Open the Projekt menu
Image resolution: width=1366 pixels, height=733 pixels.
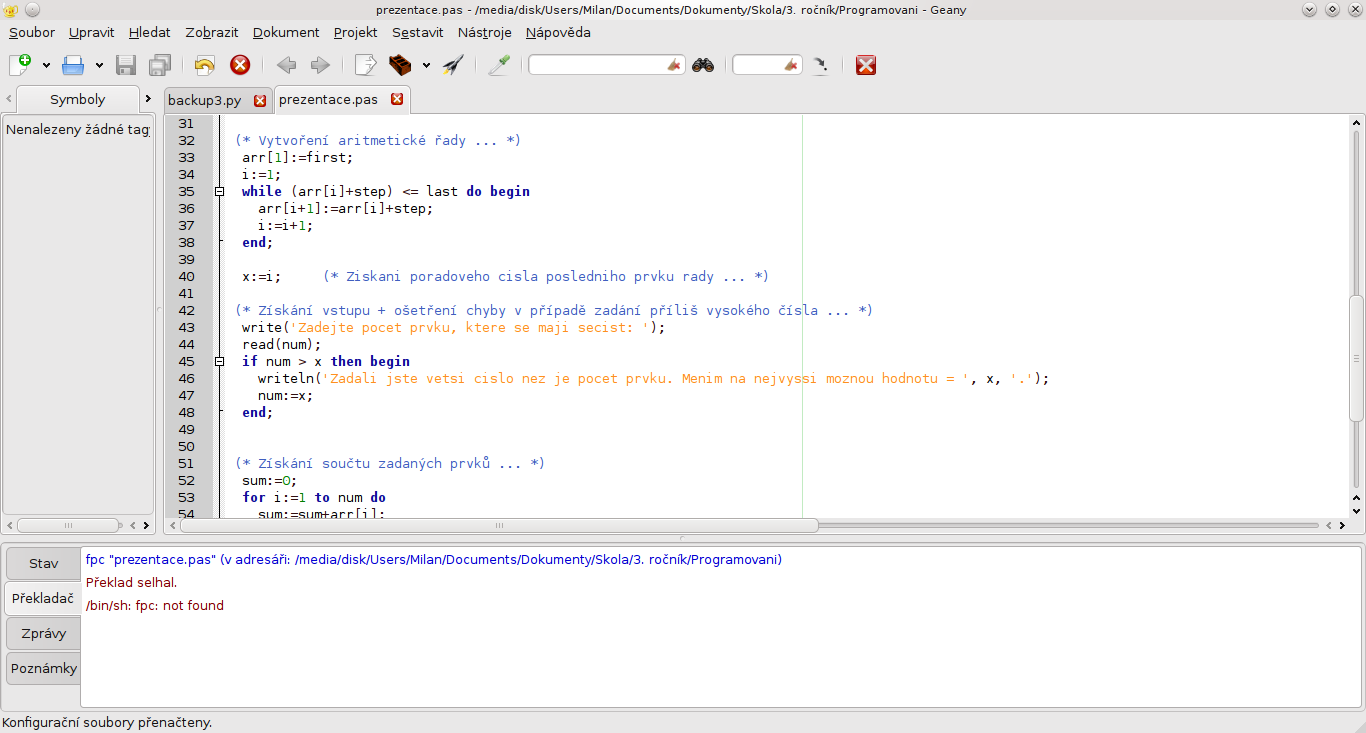356,32
